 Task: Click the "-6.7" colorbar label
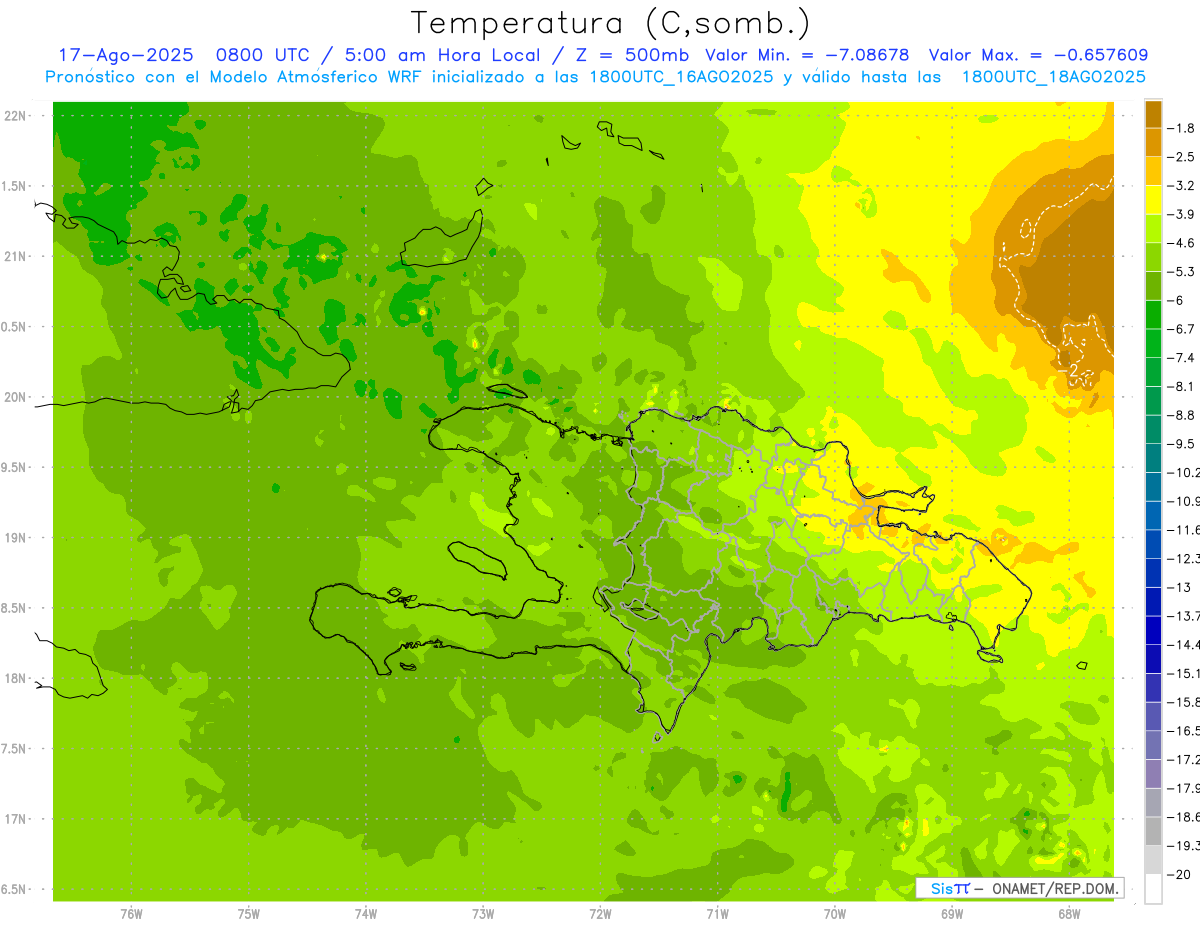1183,329
